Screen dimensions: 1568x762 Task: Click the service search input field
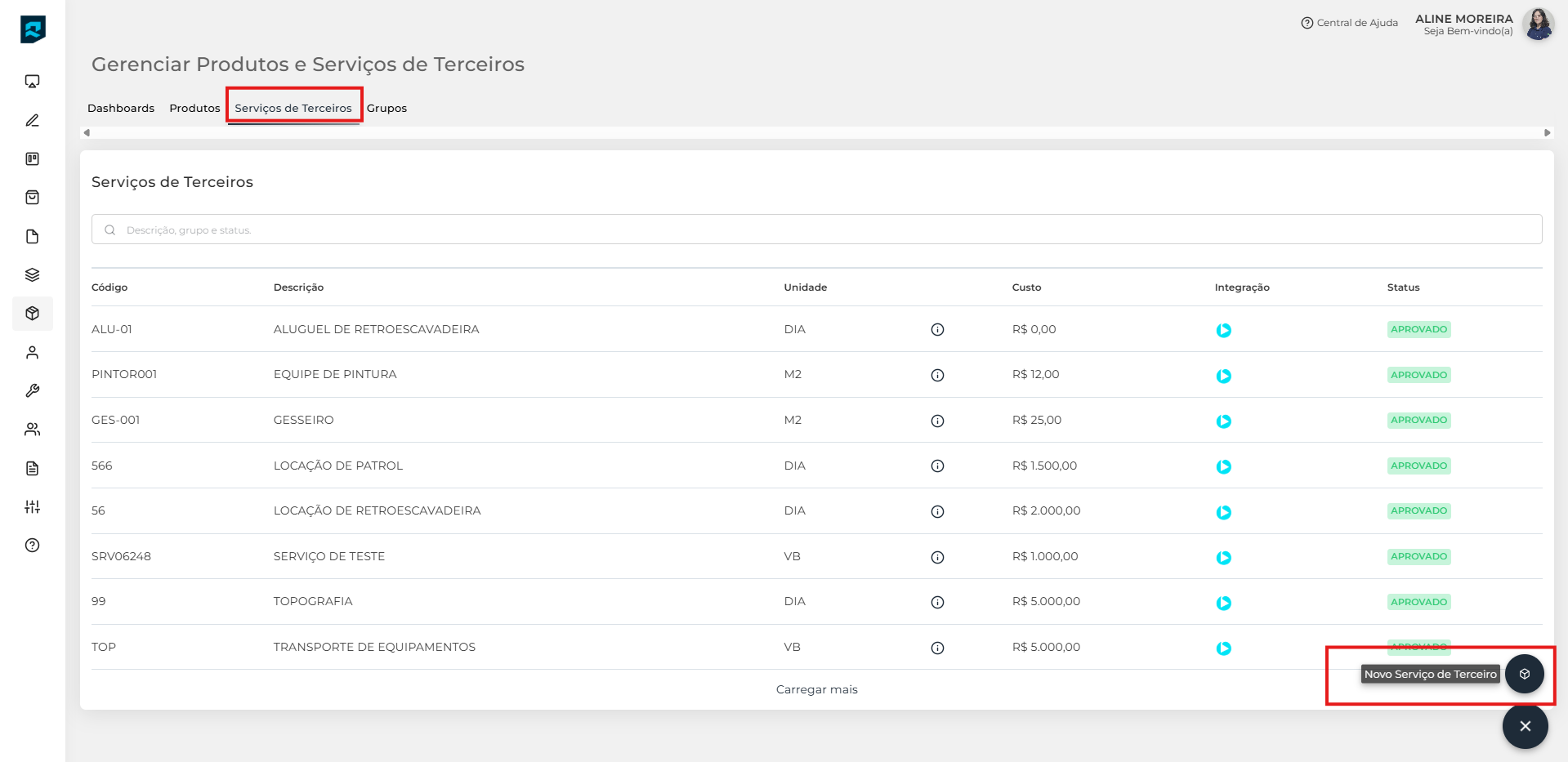pos(817,230)
